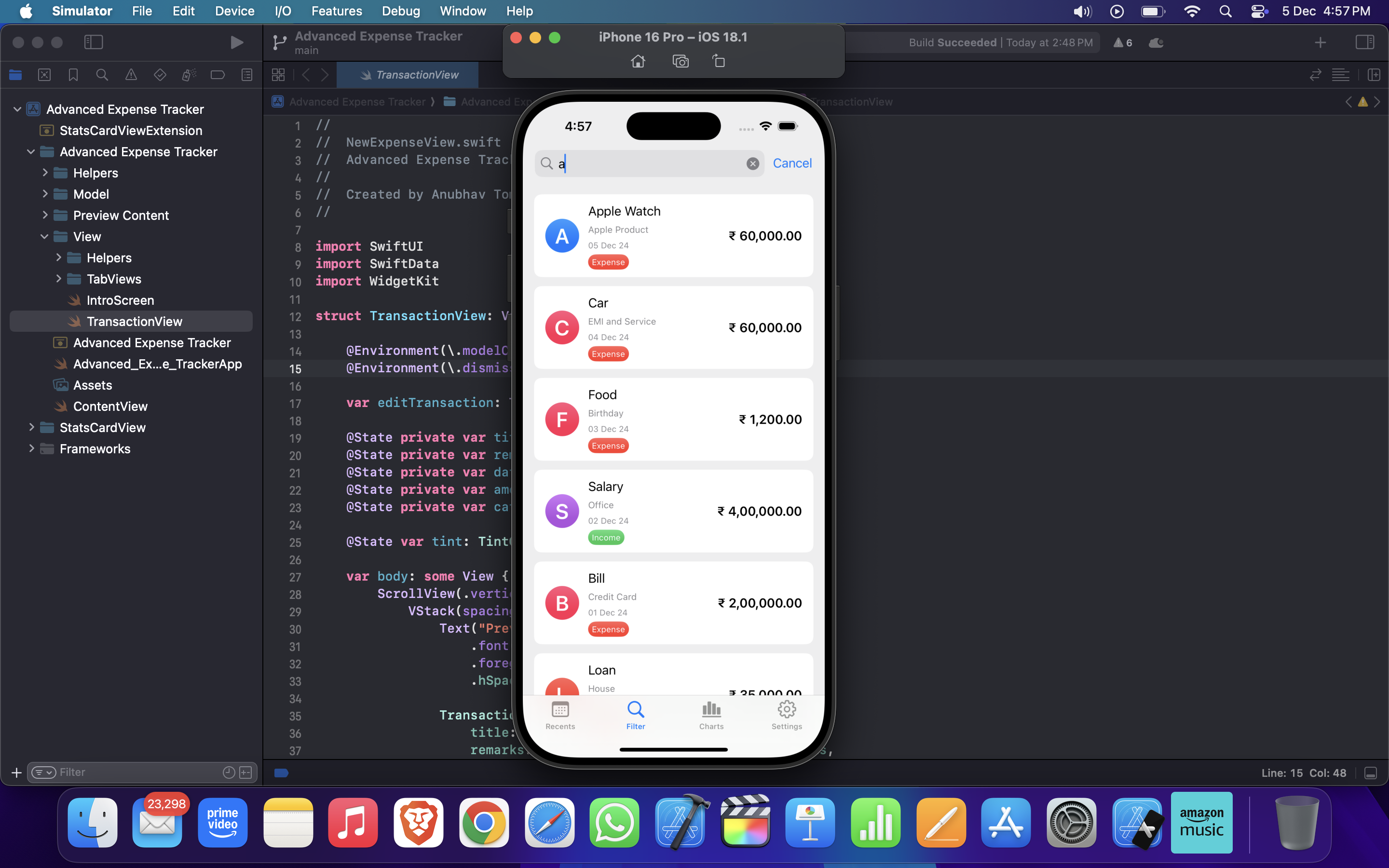Expand the StatsCardView group
This screenshot has width=1389, height=868.
pos(31,428)
